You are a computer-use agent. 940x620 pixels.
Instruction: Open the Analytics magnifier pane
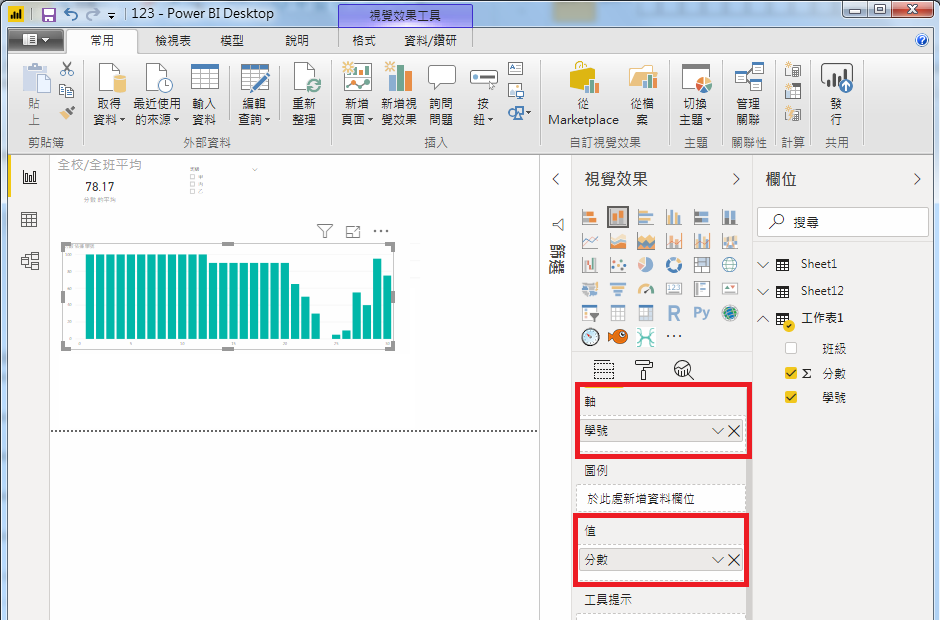[683, 370]
